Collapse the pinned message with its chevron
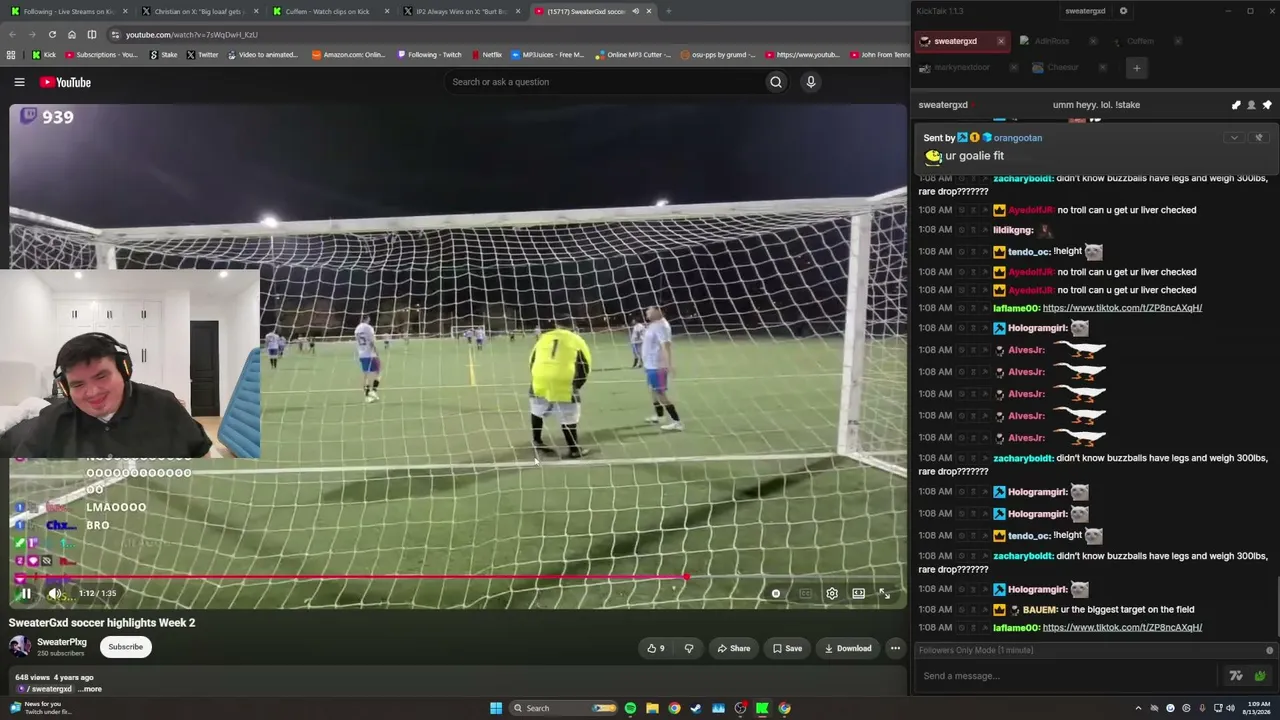The width and height of the screenshot is (1280, 720). tap(1234, 138)
